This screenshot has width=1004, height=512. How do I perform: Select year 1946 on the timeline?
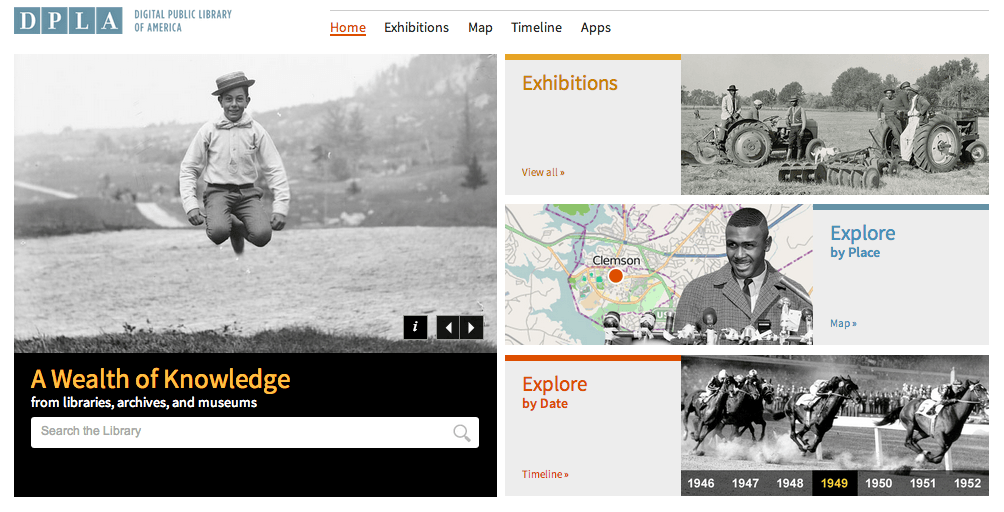coord(700,483)
